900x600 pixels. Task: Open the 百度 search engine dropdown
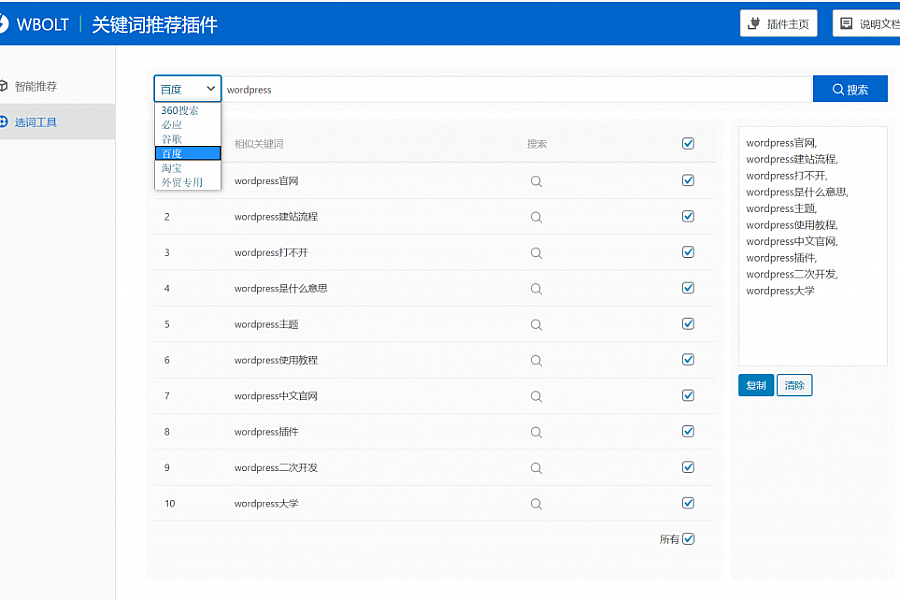(188, 89)
